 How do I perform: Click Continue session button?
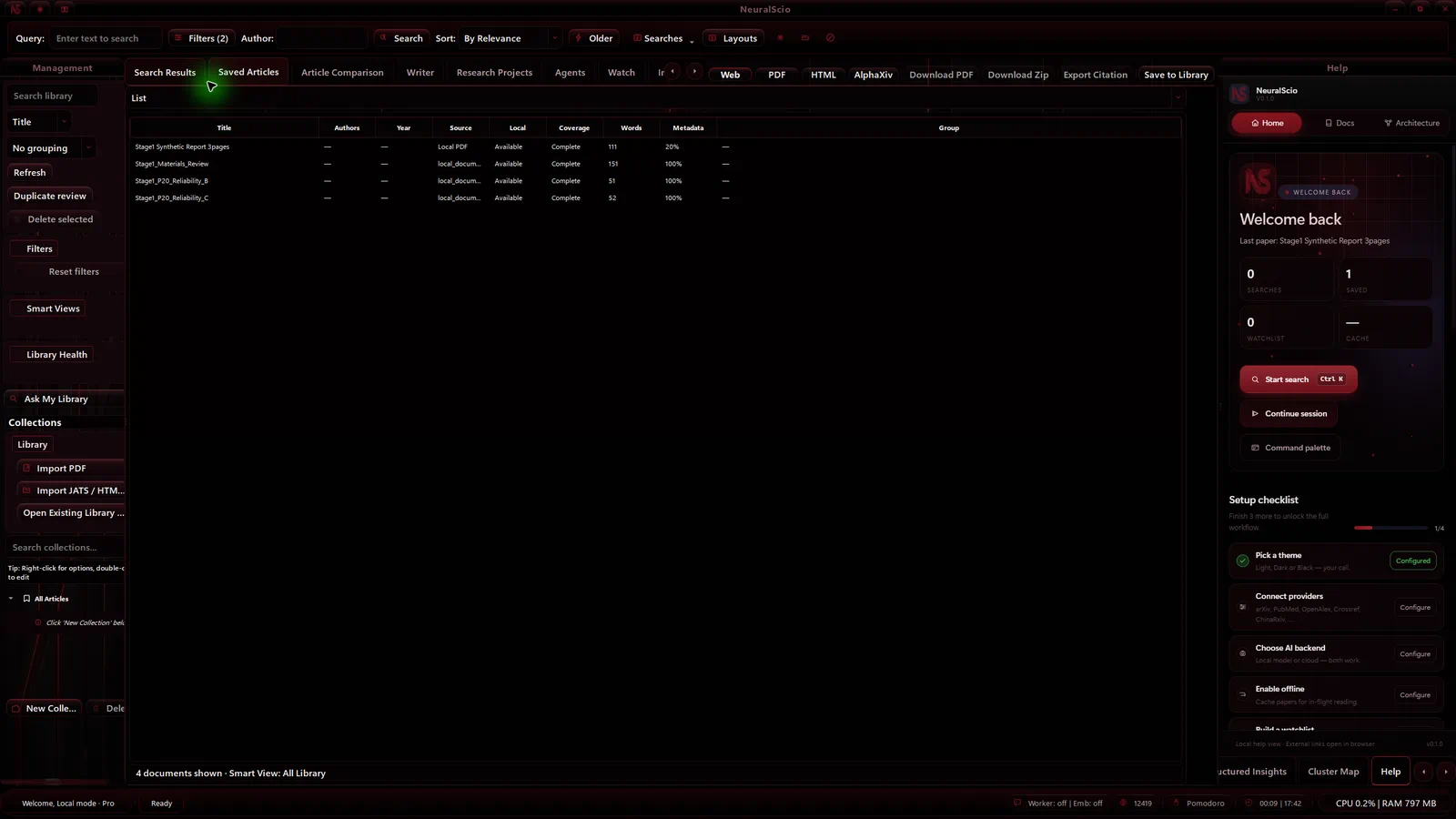click(1288, 413)
